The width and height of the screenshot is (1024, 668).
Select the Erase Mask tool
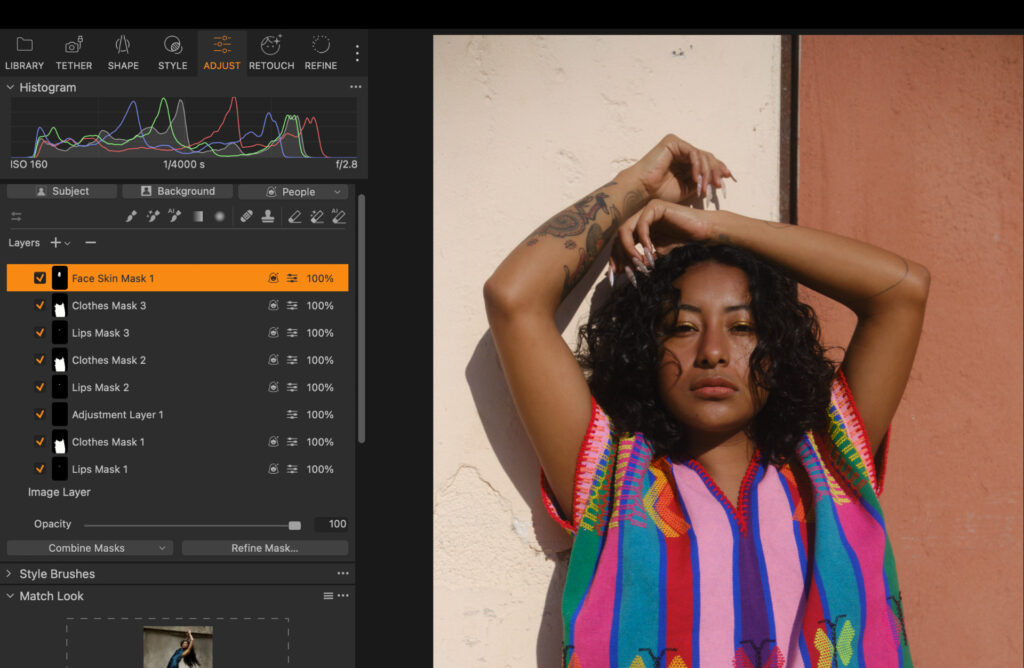point(296,216)
